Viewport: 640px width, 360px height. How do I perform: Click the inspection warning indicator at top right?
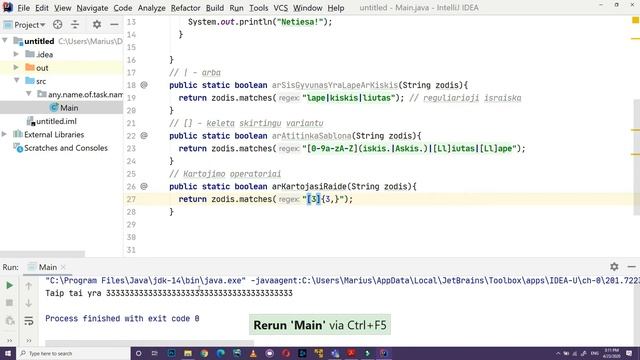pyautogui.click(x=635, y=20)
